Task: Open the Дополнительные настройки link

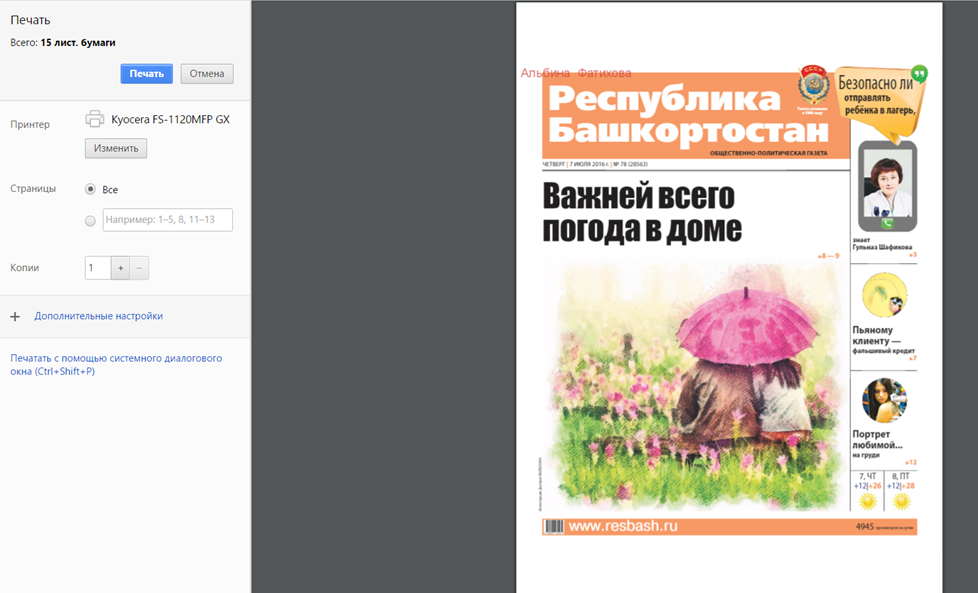Action: (99, 316)
